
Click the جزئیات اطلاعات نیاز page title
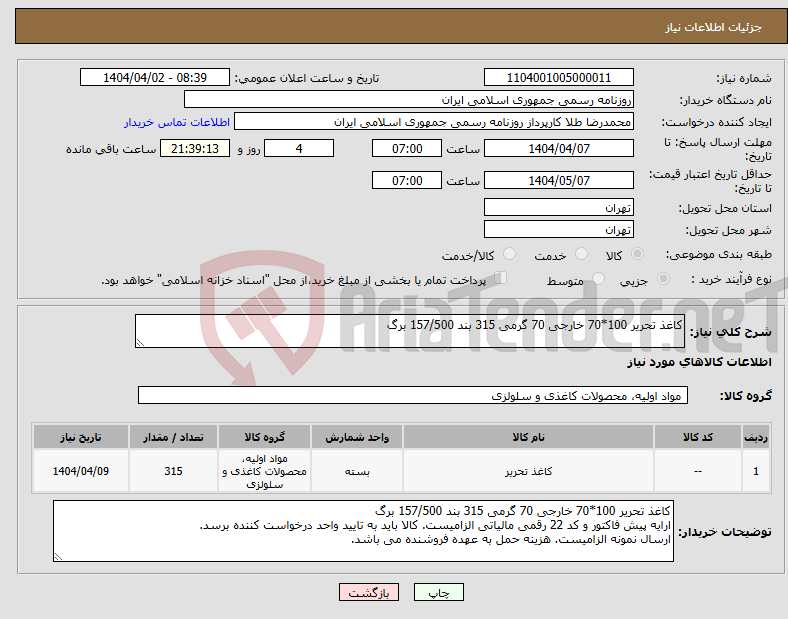(714, 27)
